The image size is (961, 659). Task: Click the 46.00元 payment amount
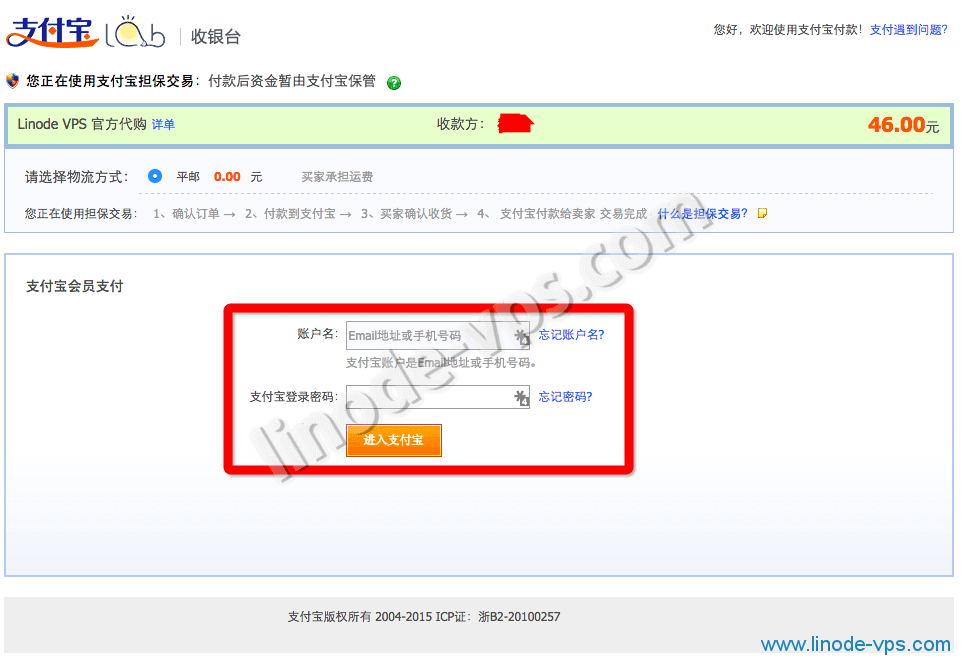pyautogui.click(x=903, y=125)
